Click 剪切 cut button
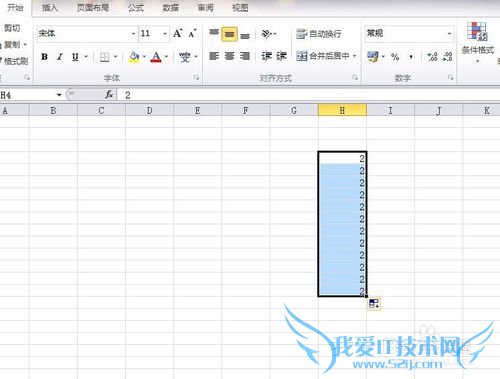Viewport: 500px width, 379px height. click(x=12, y=28)
